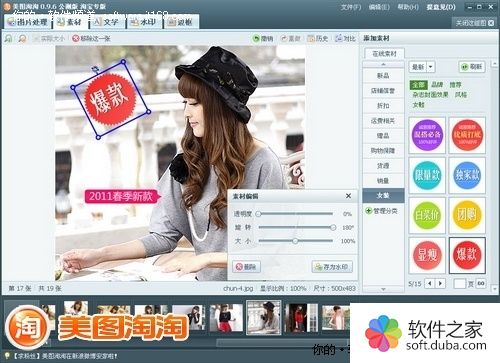Select the 女鞋 filter tag
The image size is (500, 363).
coord(418,105)
